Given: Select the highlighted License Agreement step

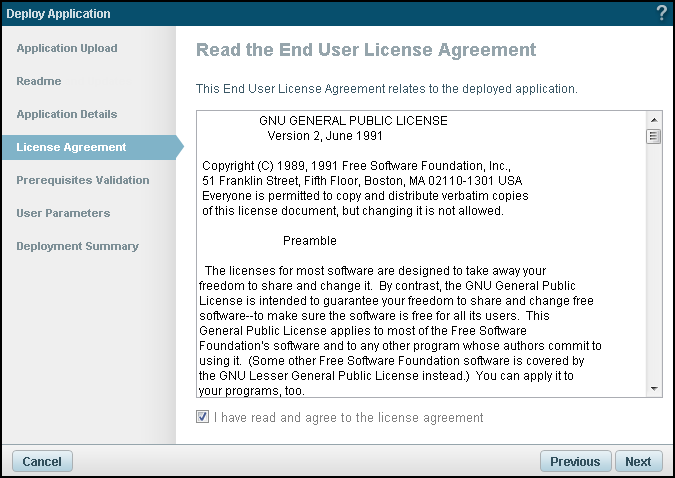Looking at the screenshot, I should coord(71,147).
